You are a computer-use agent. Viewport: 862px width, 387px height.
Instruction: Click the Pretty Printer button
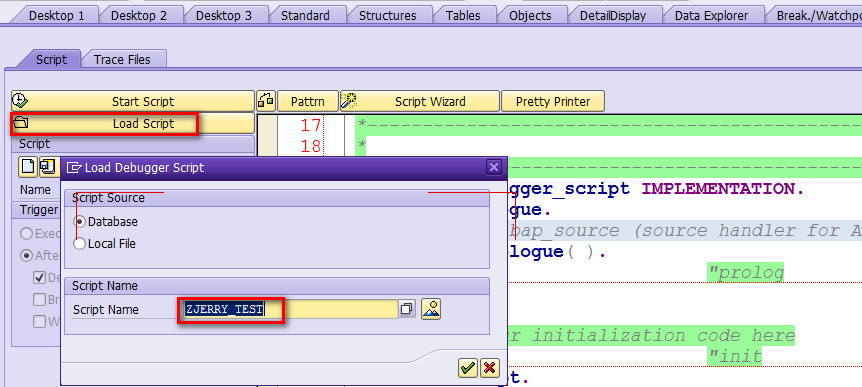pos(552,101)
